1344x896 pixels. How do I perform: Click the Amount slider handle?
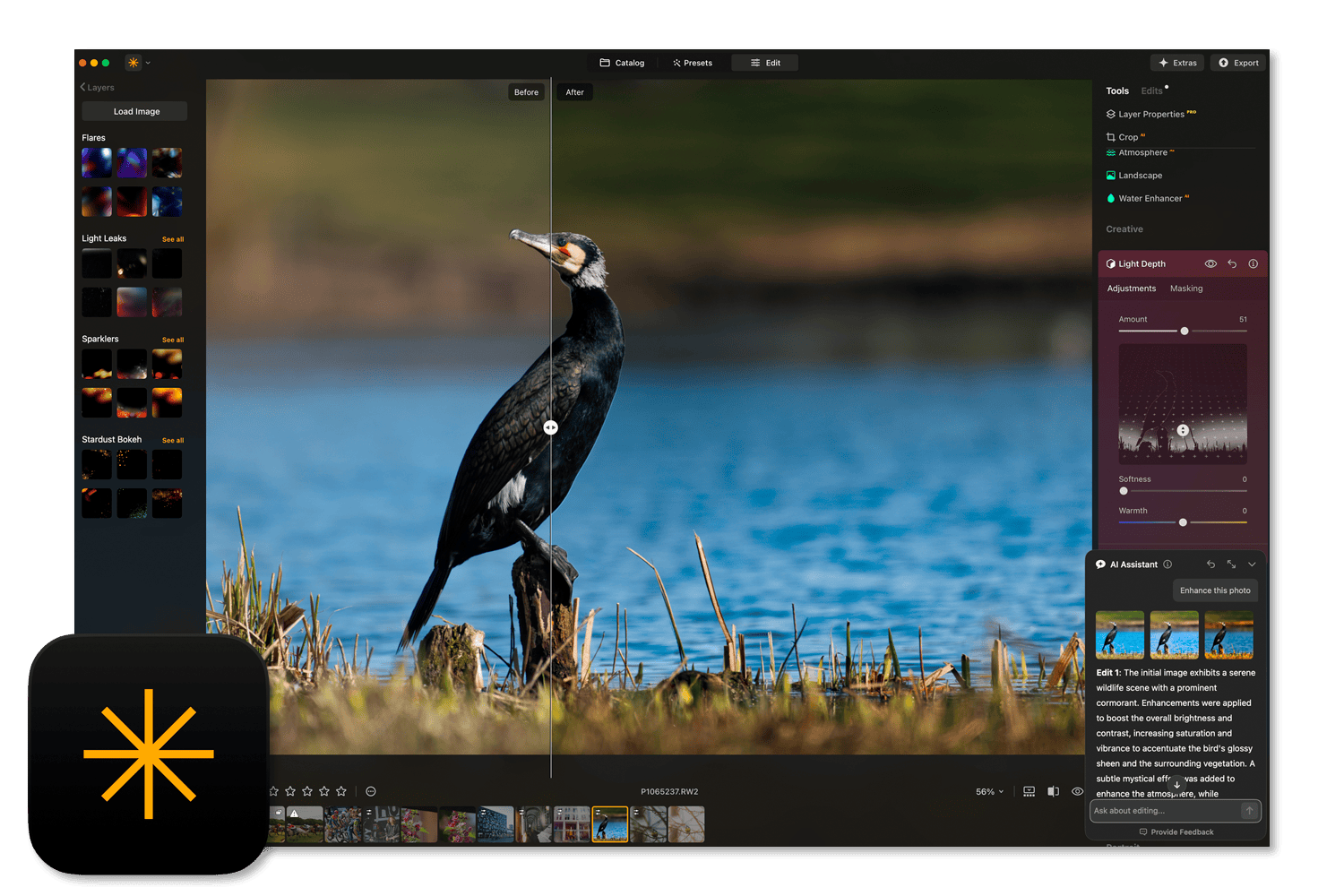point(1185,332)
